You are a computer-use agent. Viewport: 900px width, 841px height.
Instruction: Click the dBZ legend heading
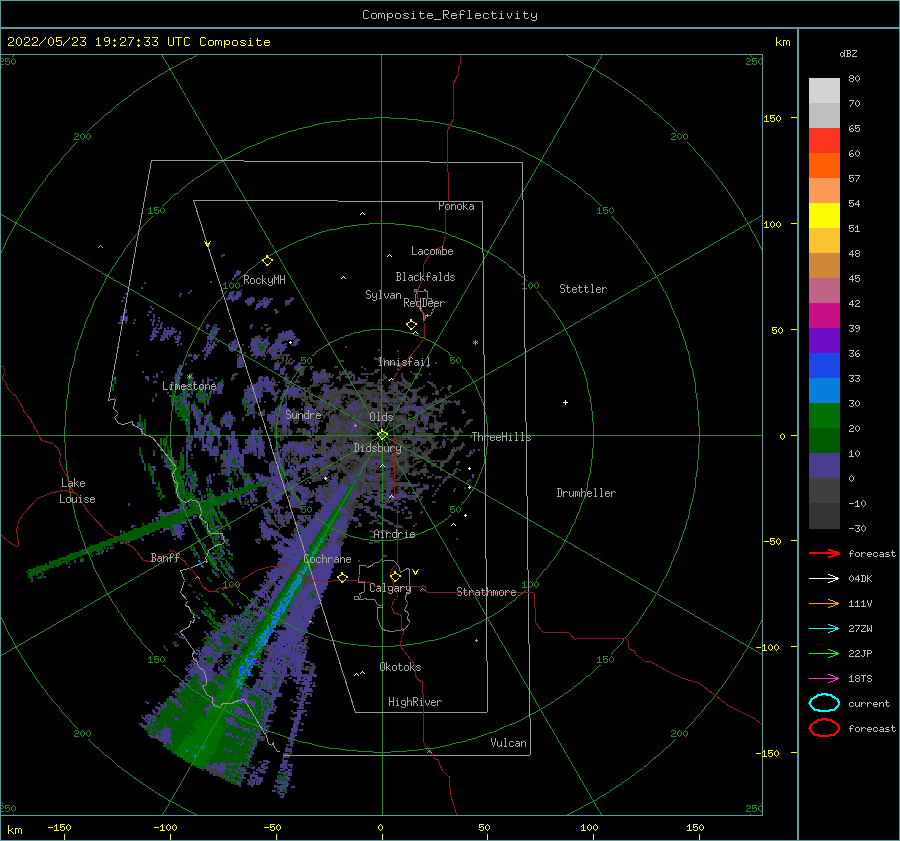click(x=848, y=53)
